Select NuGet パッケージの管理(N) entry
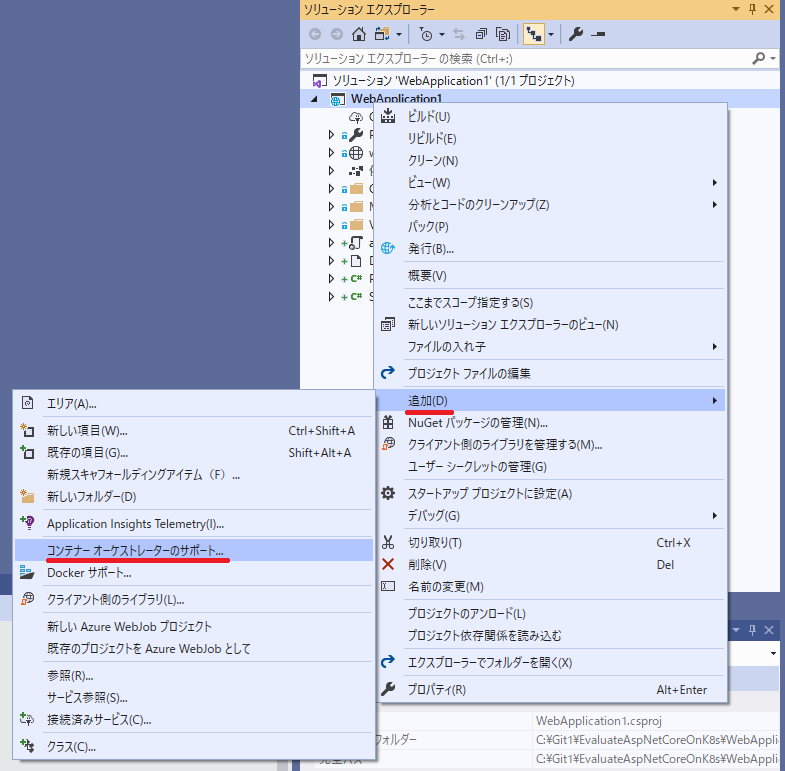 [x=477, y=422]
